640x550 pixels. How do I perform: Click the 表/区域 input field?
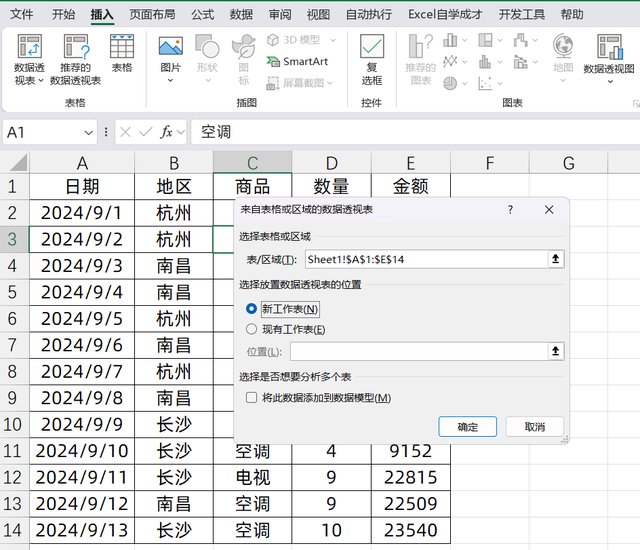pos(427,259)
